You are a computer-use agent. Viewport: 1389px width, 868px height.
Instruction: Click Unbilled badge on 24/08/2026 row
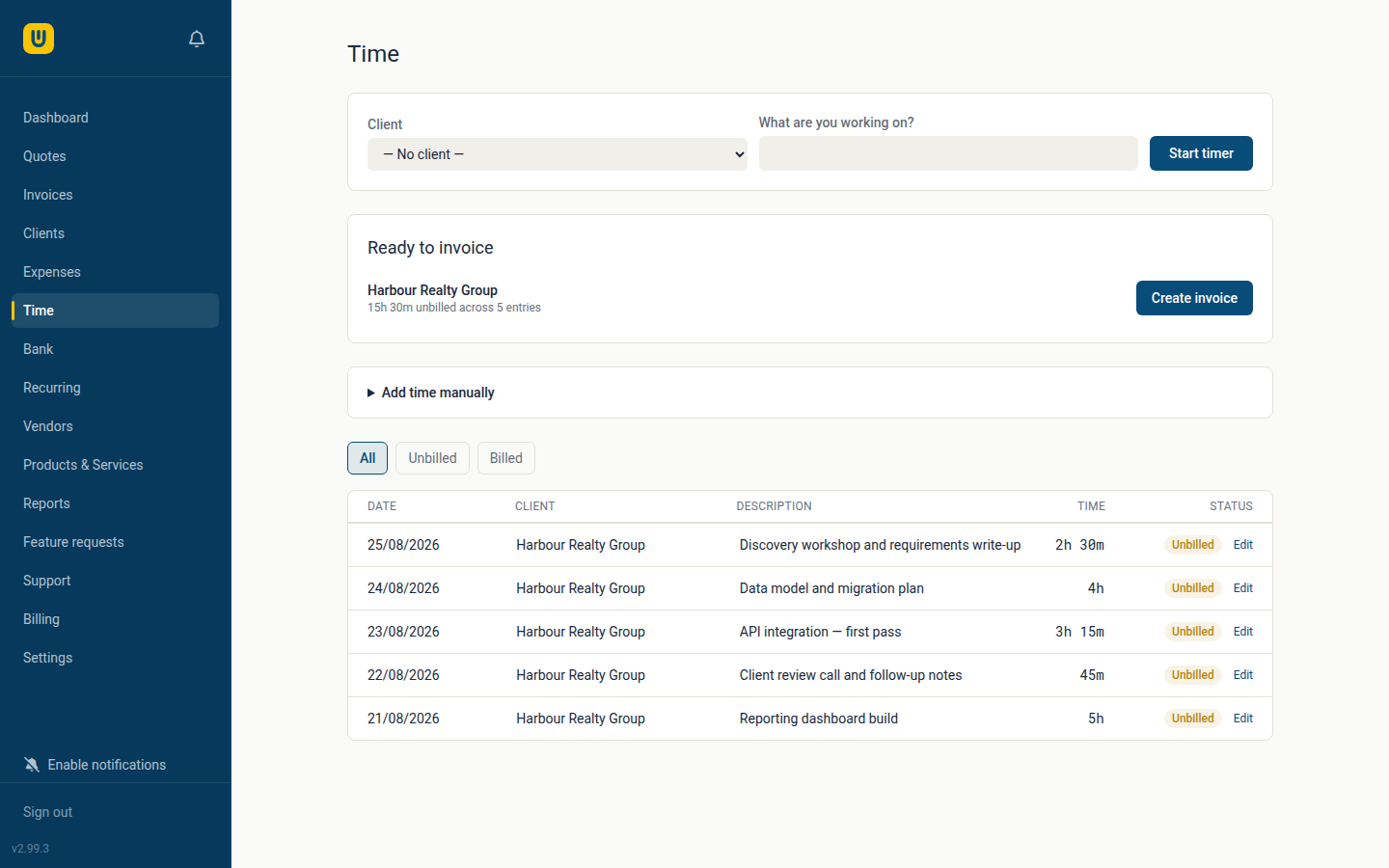coord(1193,588)
